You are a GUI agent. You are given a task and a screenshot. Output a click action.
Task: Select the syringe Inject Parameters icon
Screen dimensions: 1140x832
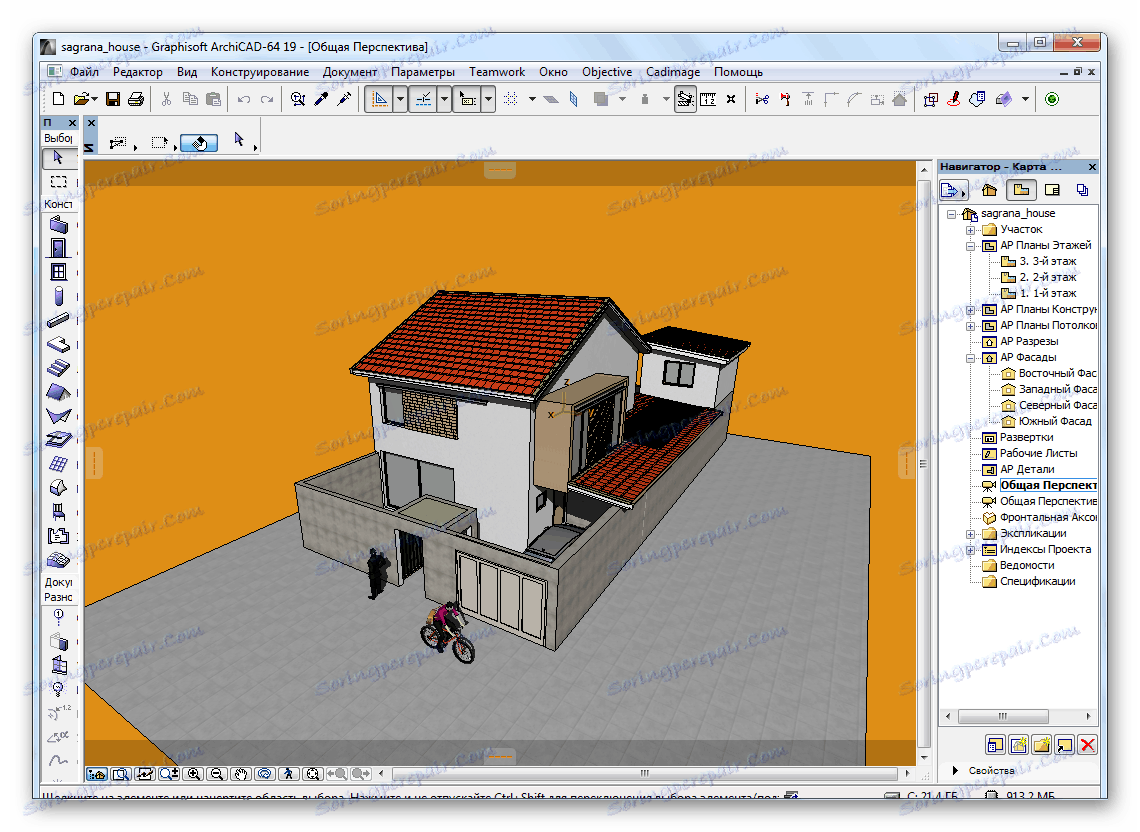(x=344, y=99)
